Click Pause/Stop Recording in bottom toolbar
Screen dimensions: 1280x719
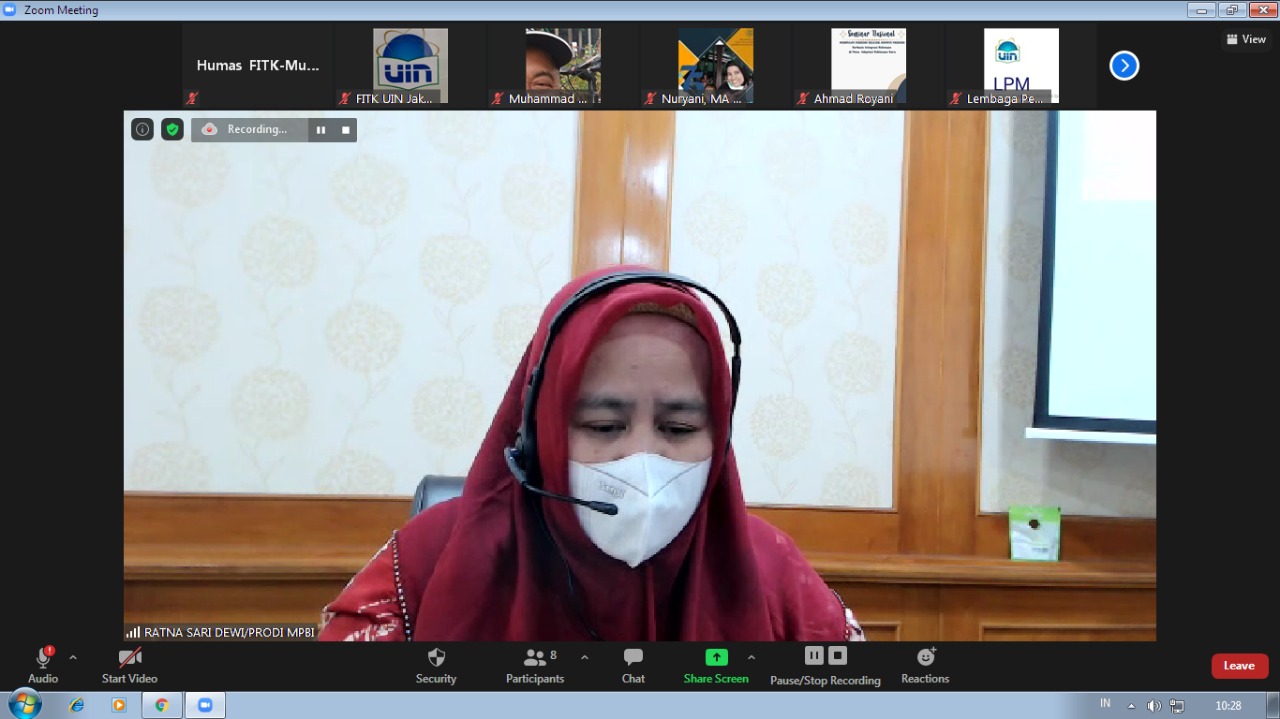(x=825, y=666)
